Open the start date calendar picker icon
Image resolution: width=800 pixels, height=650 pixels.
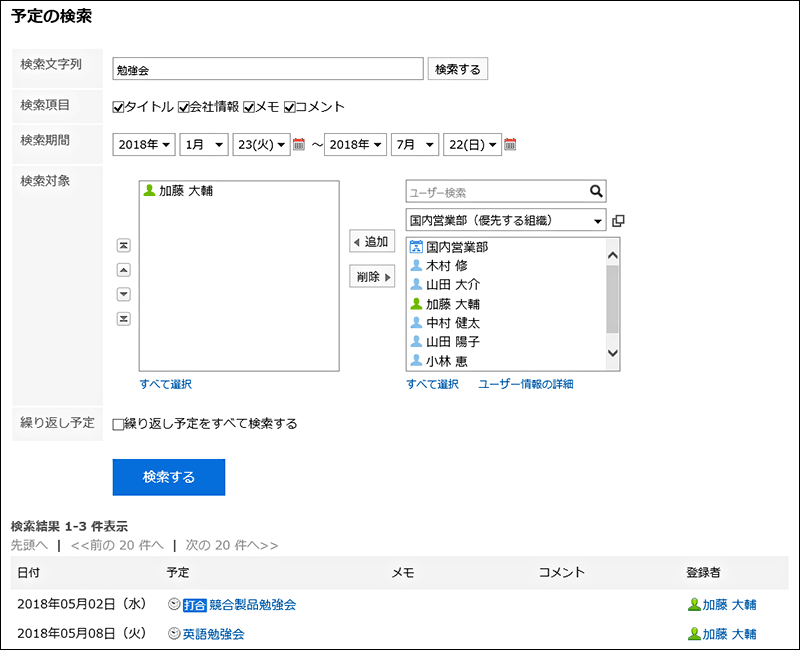[299, 145]
